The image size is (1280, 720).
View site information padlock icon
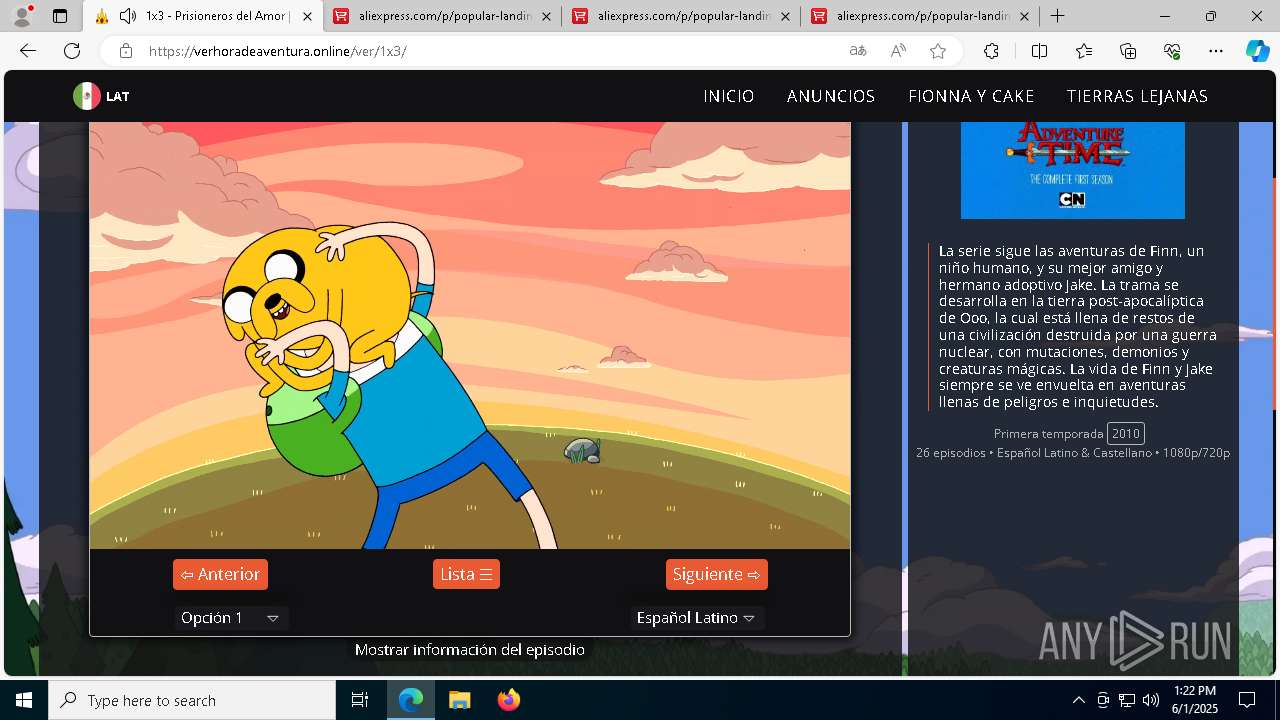coord(125,51)
